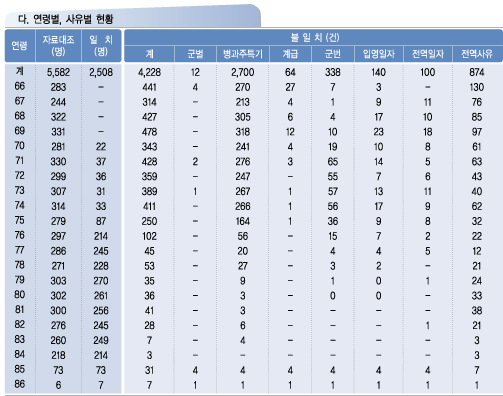Click the 전역사유 total cell 874

[477, 72]
